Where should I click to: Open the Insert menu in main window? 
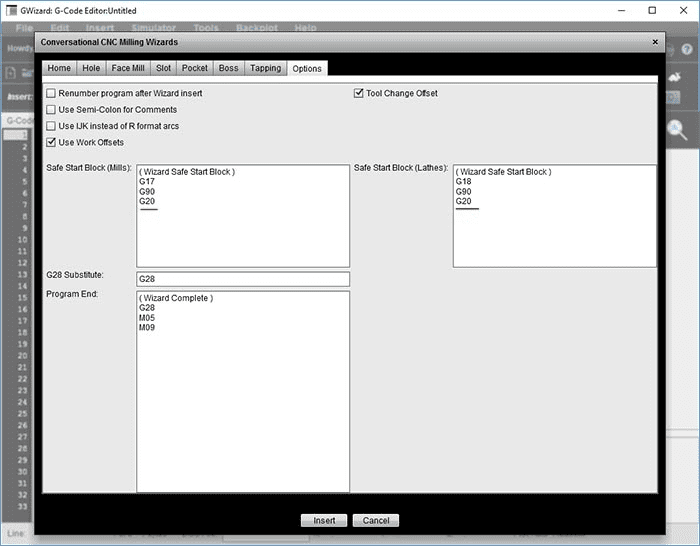pyautogui.click(x=100, y=28)
